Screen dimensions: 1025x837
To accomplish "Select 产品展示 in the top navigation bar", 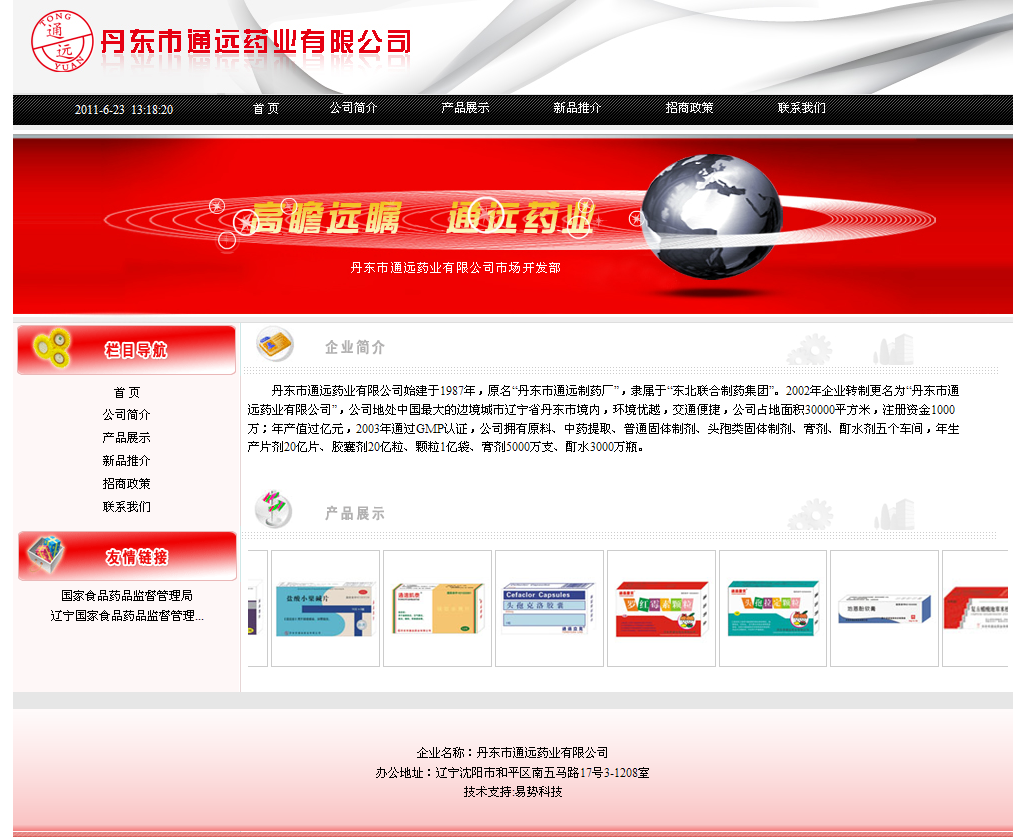I will point(465,108).
